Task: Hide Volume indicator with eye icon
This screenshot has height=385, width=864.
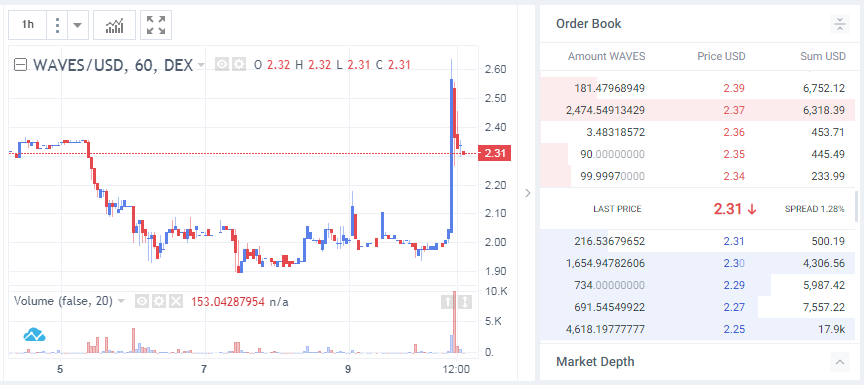Action: [142, 301]
